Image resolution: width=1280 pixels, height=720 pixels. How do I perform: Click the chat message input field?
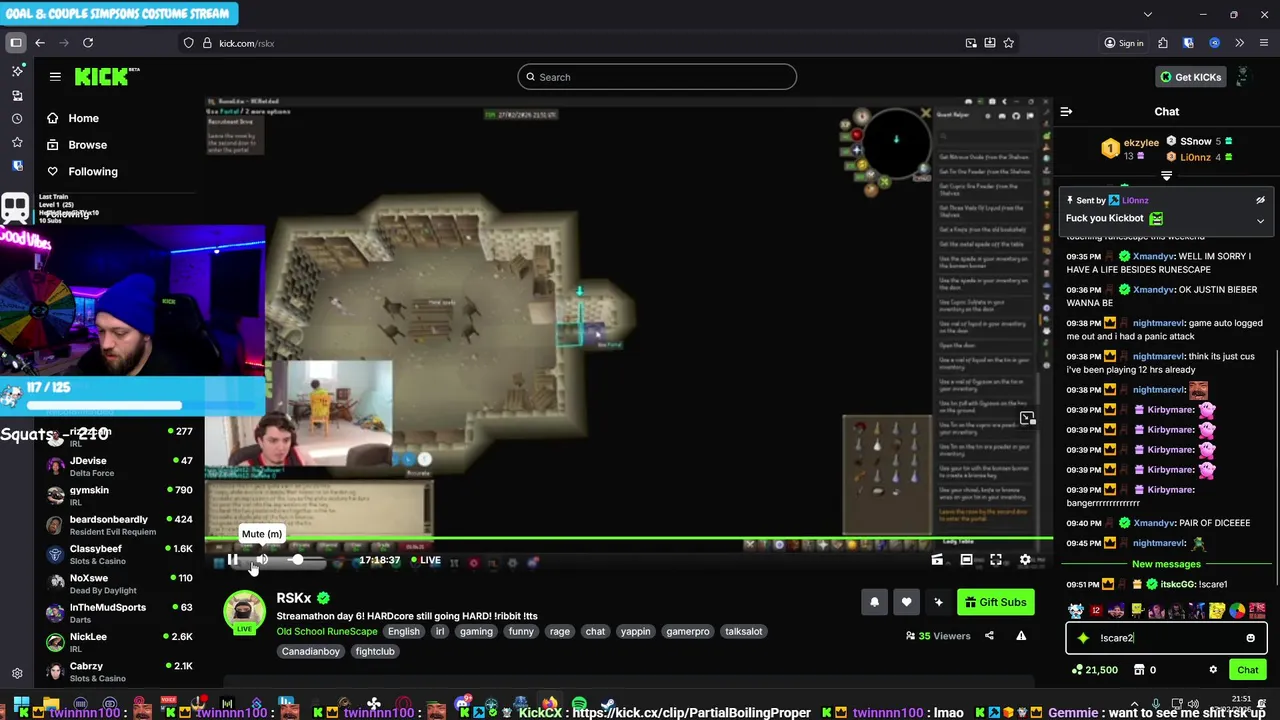tap(1166, 638)
